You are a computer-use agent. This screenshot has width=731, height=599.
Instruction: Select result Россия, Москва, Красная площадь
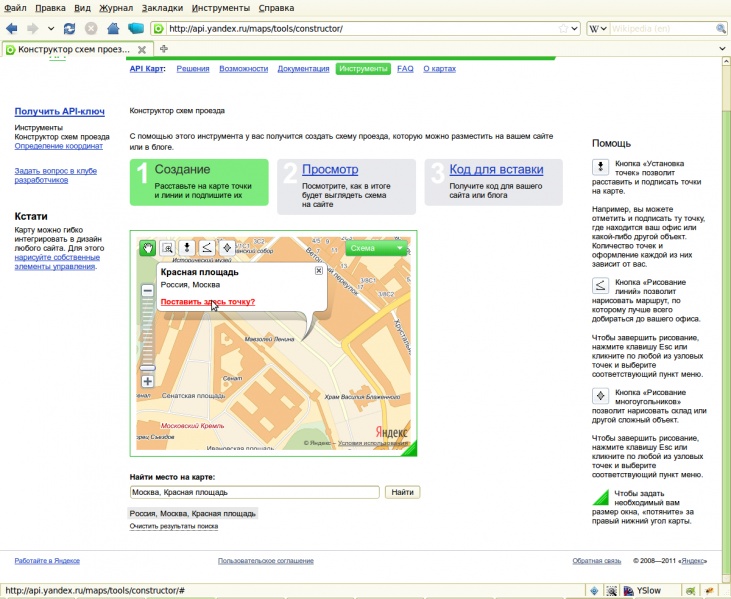[193, 513]
